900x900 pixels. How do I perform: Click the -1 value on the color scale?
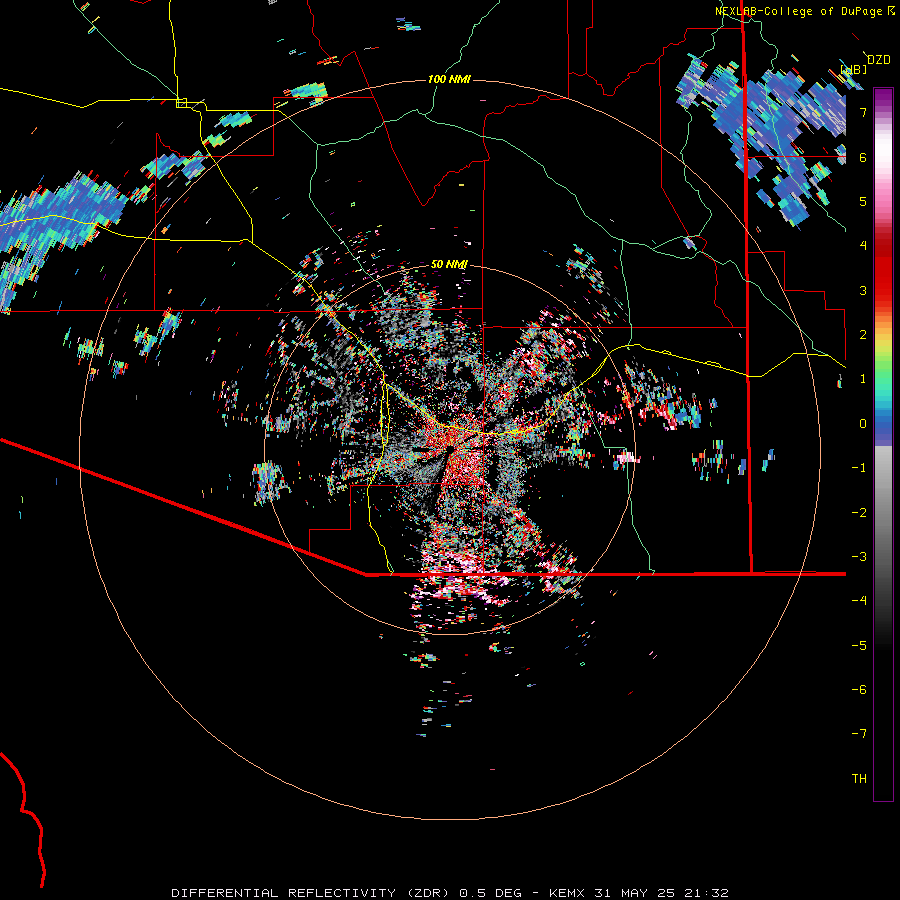[859, 468]
